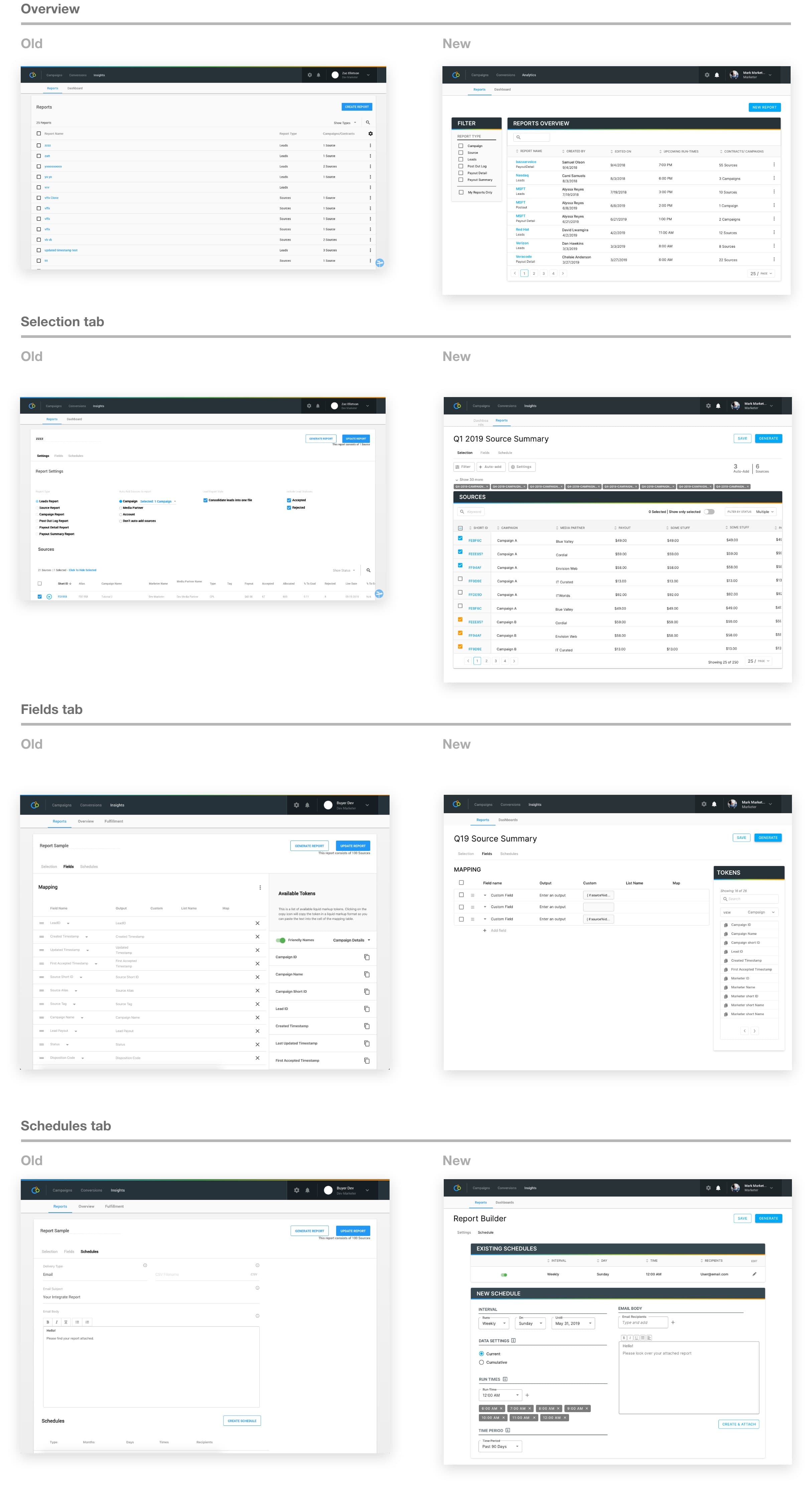Open Selection tab in Q19 Source Summary
Image resolution: width=812 pixels, height=1488 pixels.
point(465,854)
